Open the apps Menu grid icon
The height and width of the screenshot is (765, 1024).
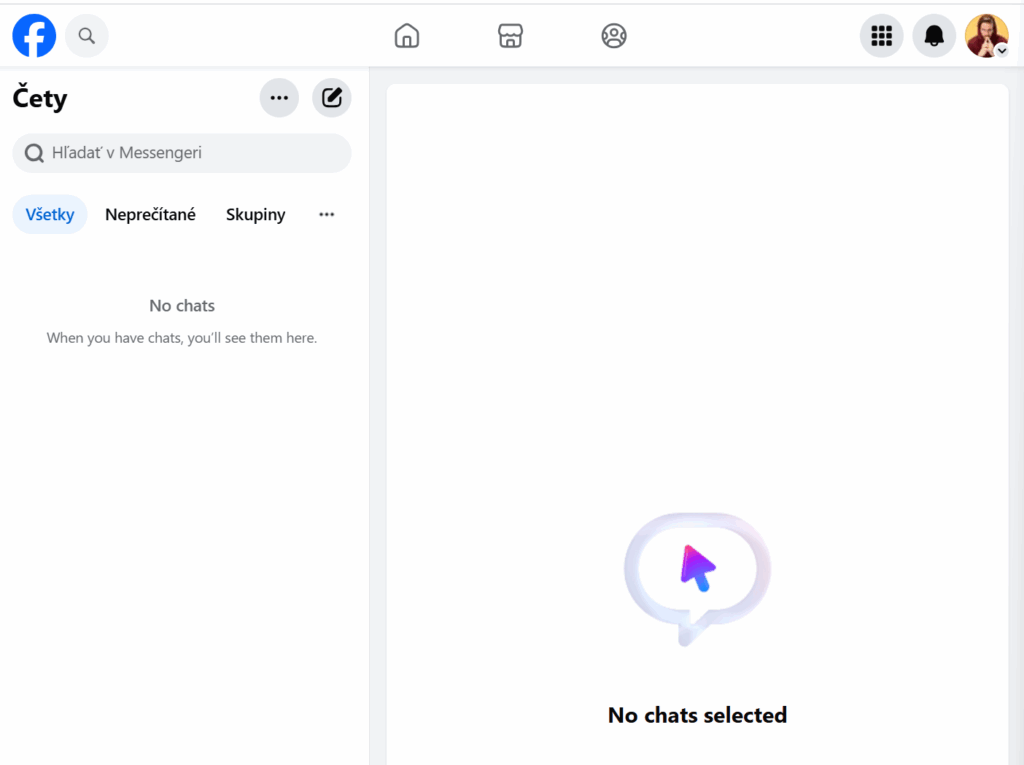(881, 35)
